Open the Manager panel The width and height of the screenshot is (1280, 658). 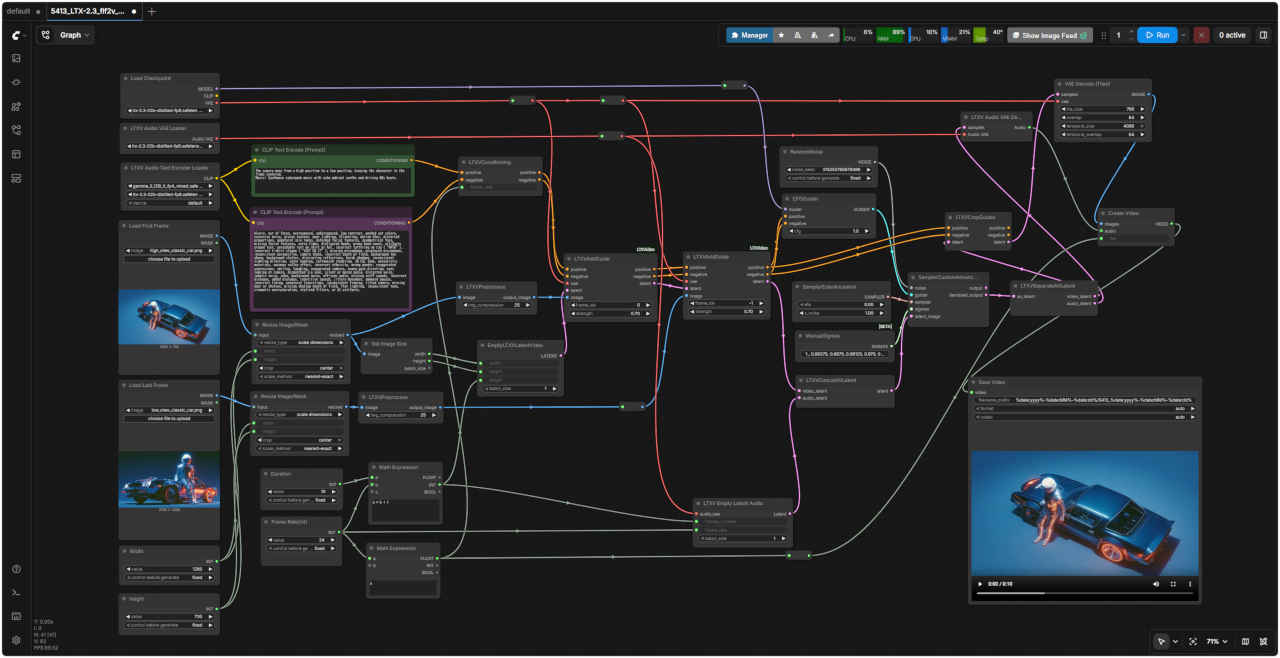pos(749,35)
